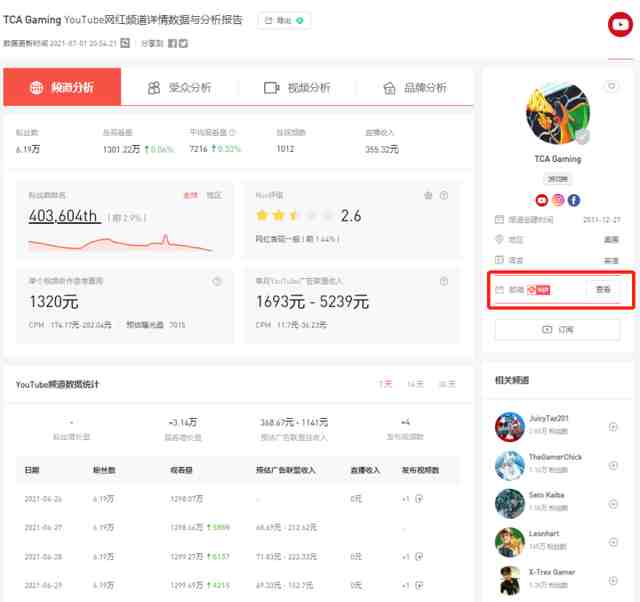Screen dimensions: 640x602
Task: Add Leinhart using its plus icon
Action: pyautogui.click(x=613, y=542)
